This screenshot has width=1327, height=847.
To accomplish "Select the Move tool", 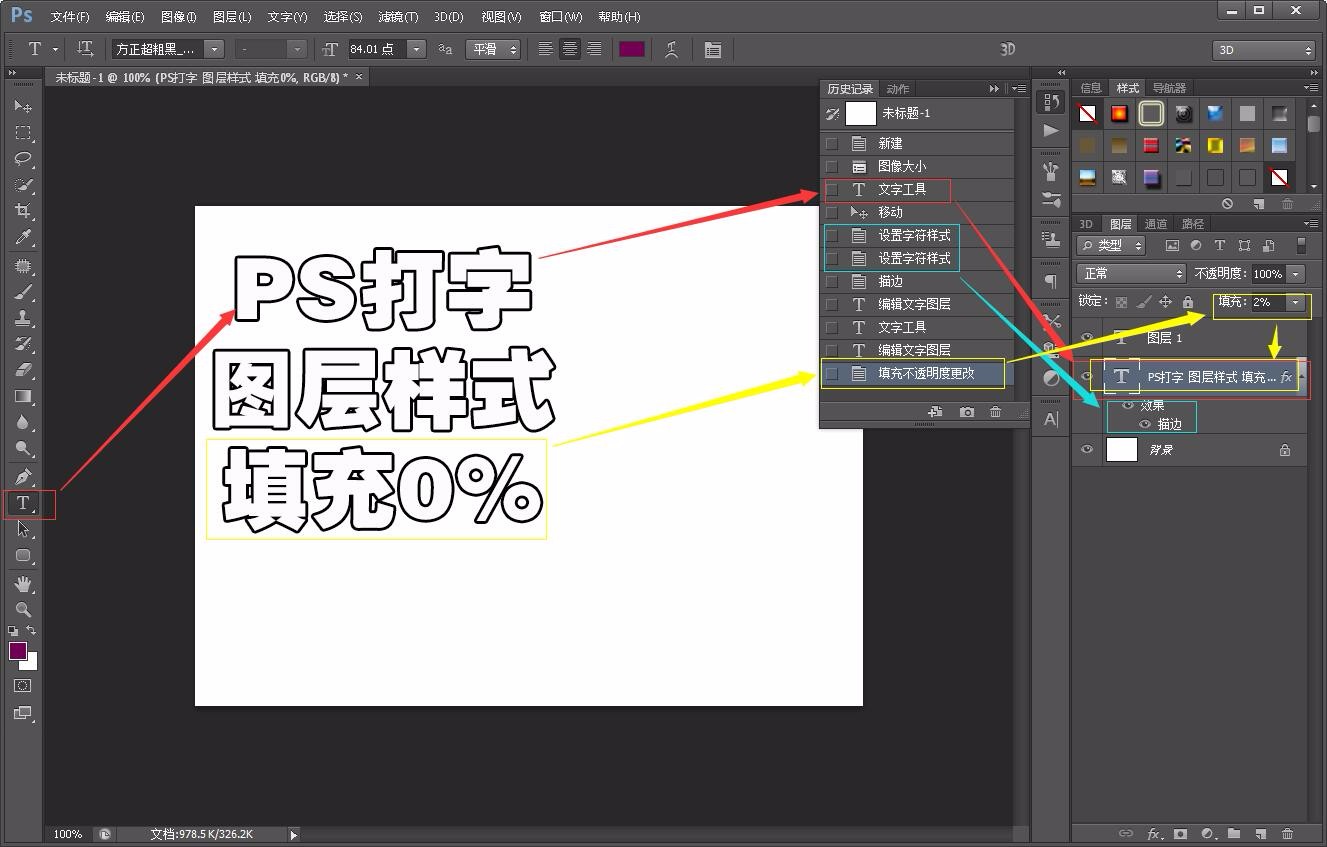I will [x=22, y=106].
